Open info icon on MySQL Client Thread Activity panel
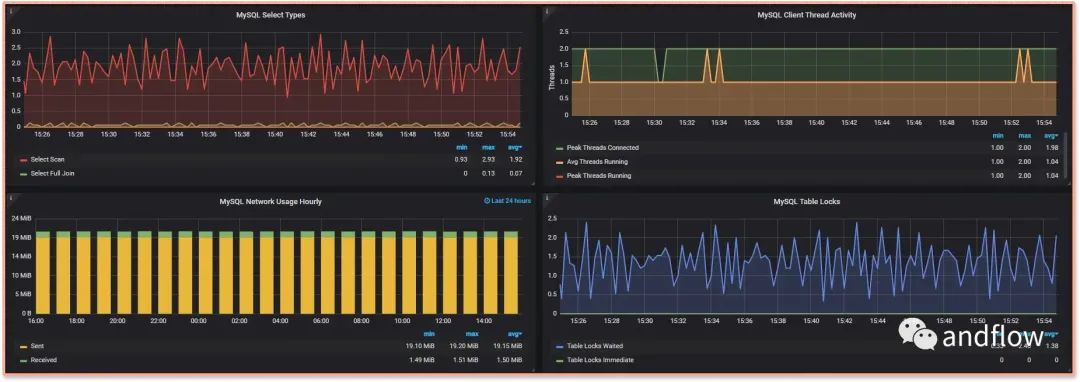This screenshot has height=382, width=1080. (547, 12)
